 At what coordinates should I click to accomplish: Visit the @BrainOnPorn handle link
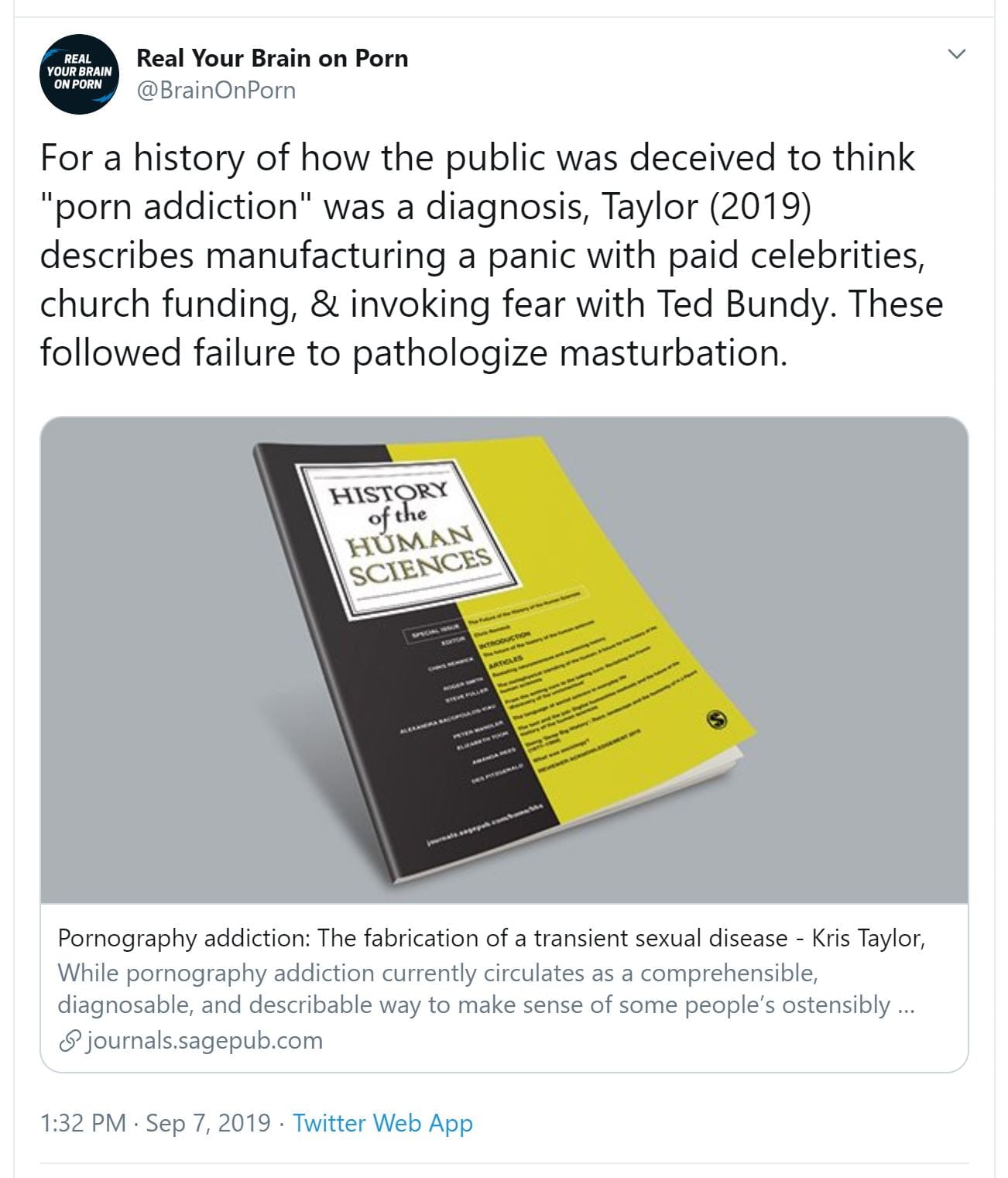216,91
